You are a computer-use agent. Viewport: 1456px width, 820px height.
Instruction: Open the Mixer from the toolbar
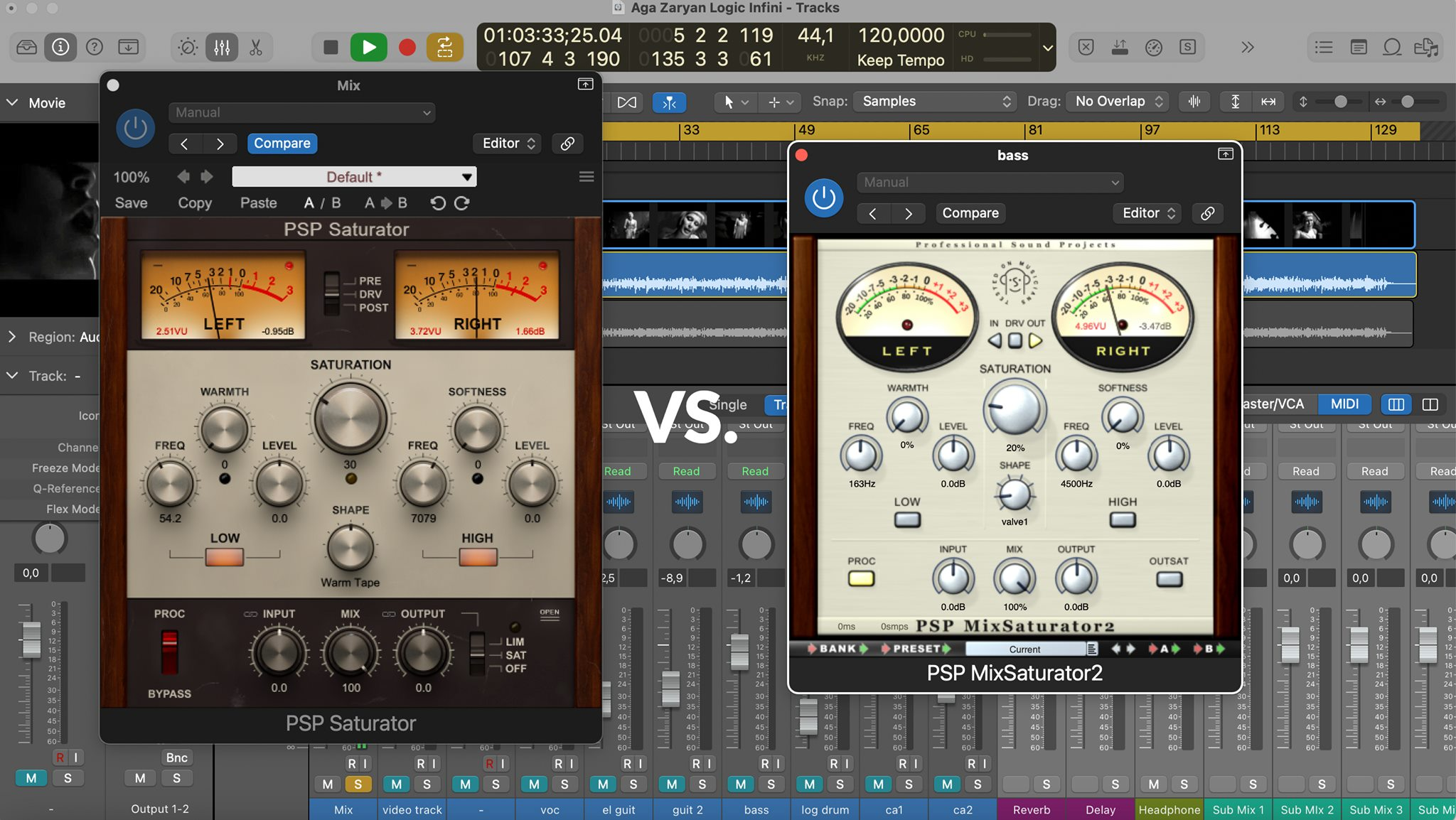222,48
